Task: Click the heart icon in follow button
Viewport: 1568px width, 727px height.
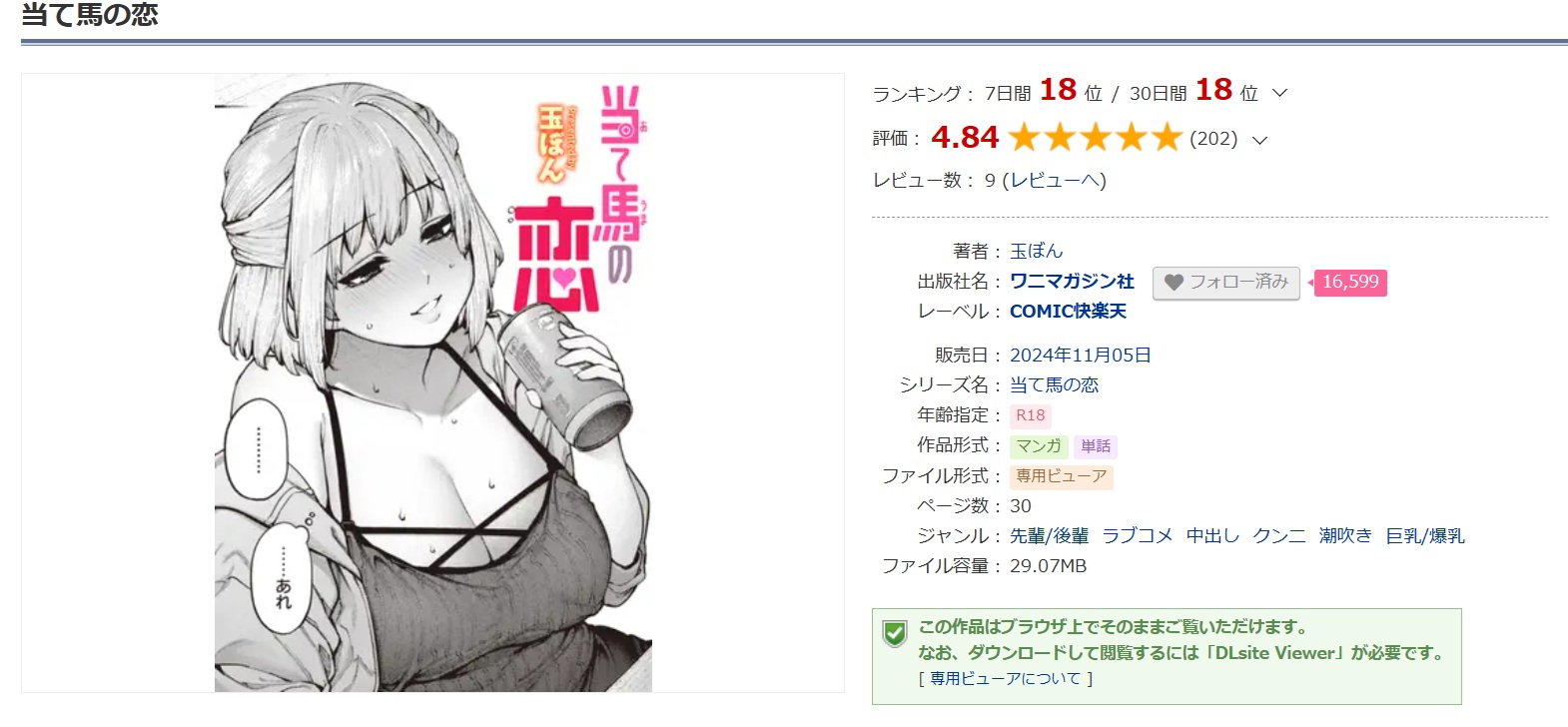Action: pyautogui.click(x=1174, y=283)
